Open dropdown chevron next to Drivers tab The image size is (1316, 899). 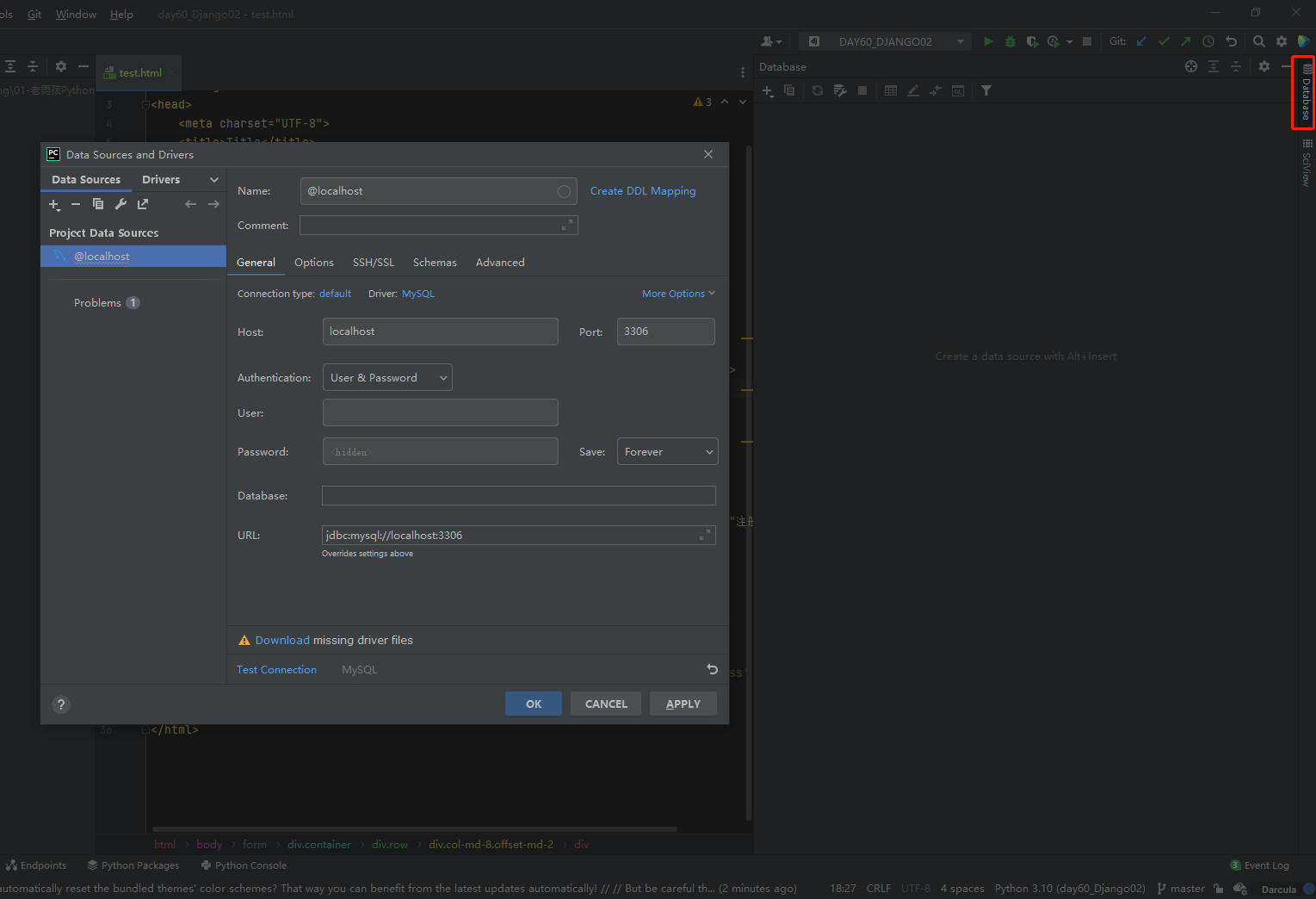point(214,180)
